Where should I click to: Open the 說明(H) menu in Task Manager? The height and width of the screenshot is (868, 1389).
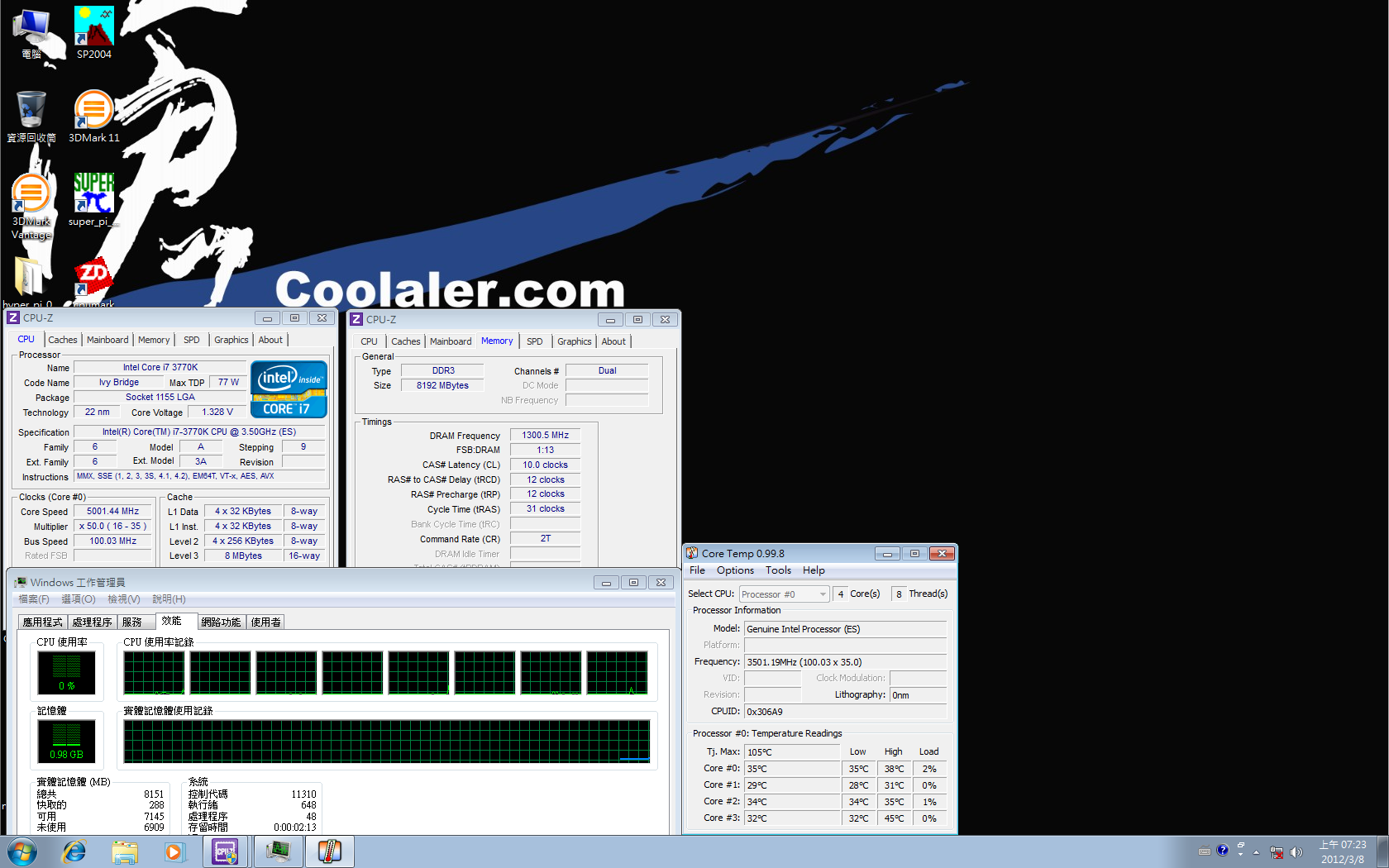(169, 599)
